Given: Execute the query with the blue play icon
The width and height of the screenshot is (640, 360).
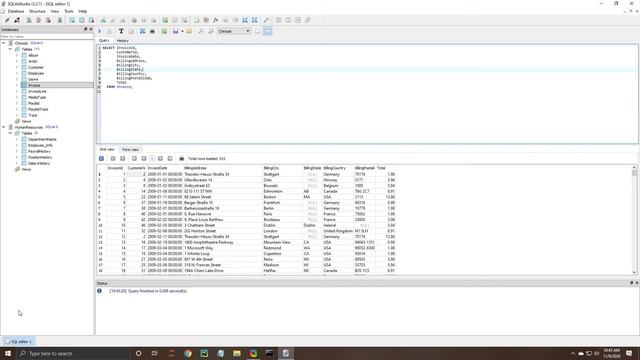Looking at the screenshot, I should pos(100,31).
